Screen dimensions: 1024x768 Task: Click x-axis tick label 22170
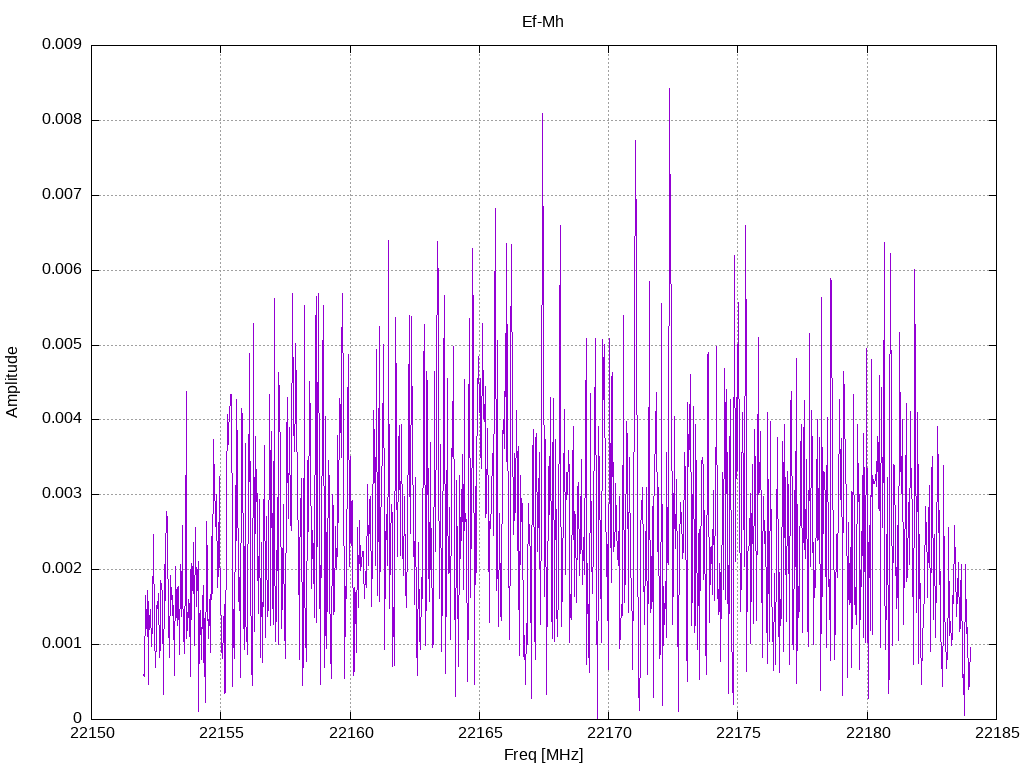pyautogui.click(x=609, y=733)
